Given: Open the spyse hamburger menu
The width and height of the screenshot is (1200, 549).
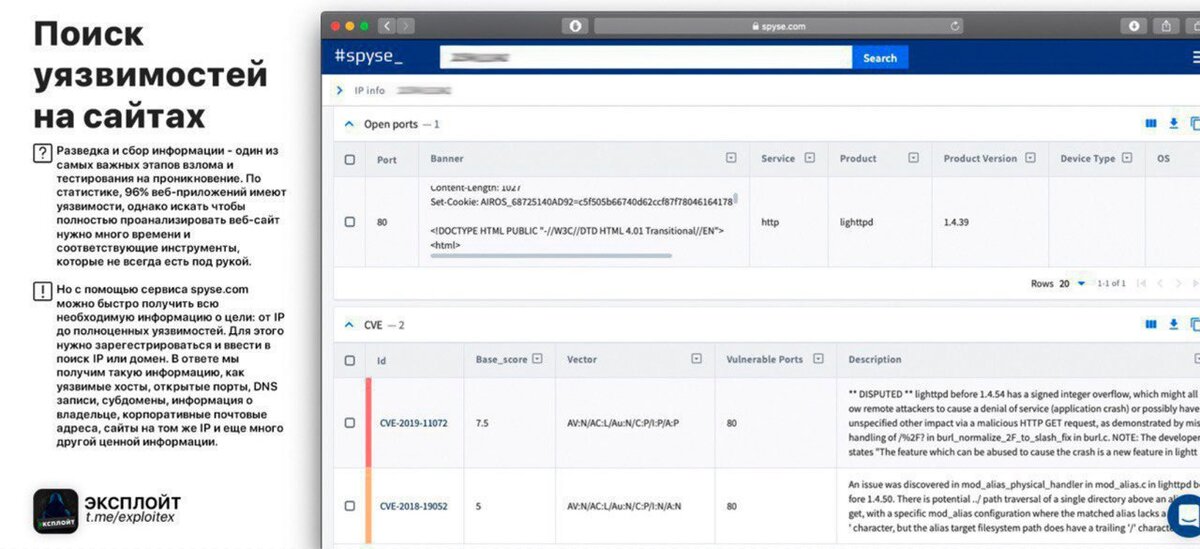Looking at the screenshot, I should tap(1195, 58).
